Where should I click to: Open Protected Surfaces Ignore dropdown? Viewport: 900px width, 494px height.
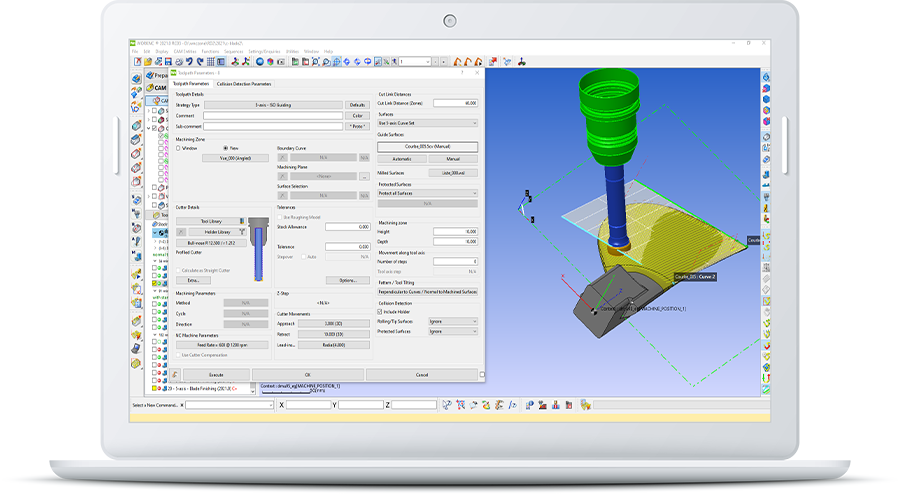point(453,332)
